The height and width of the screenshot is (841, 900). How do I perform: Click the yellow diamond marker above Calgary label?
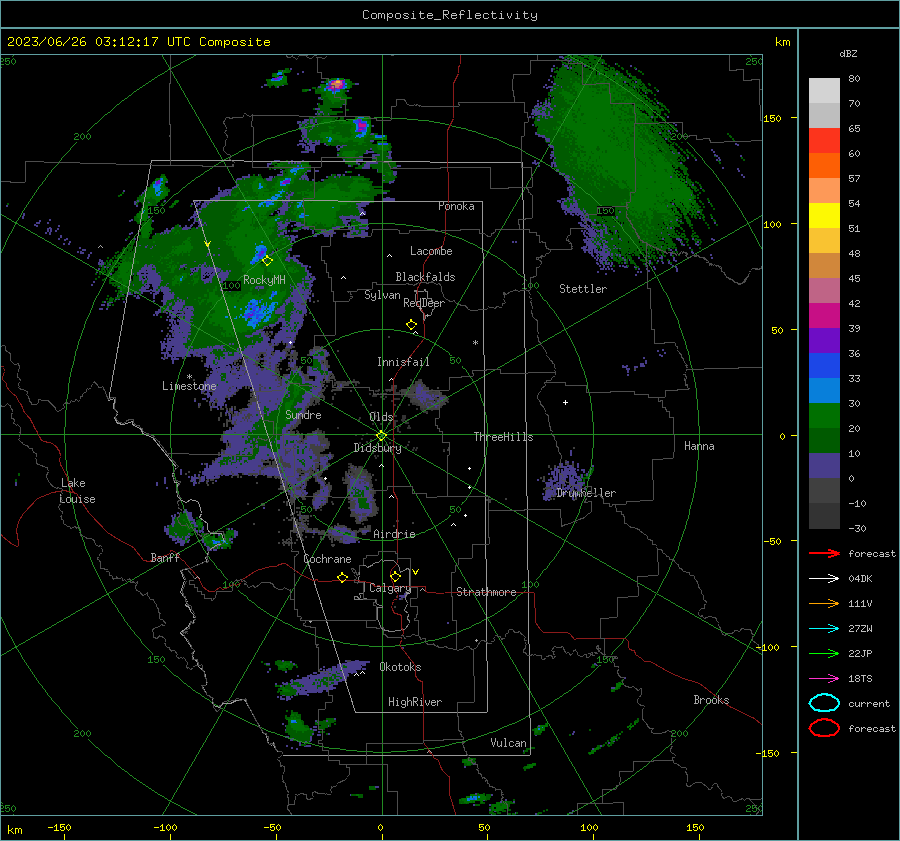click(x=395, y=576)
